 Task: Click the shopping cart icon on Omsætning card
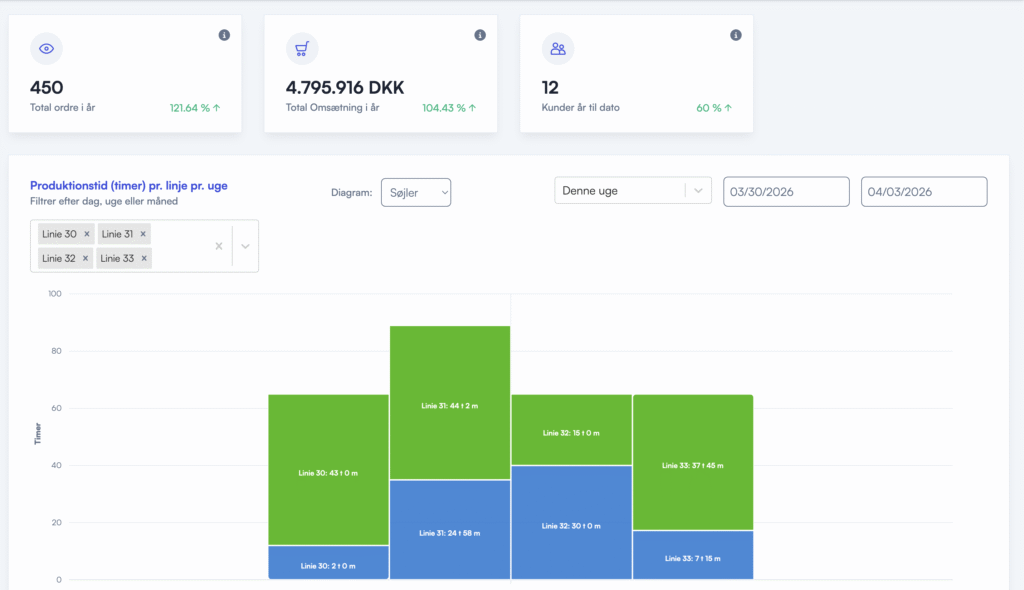302,48
